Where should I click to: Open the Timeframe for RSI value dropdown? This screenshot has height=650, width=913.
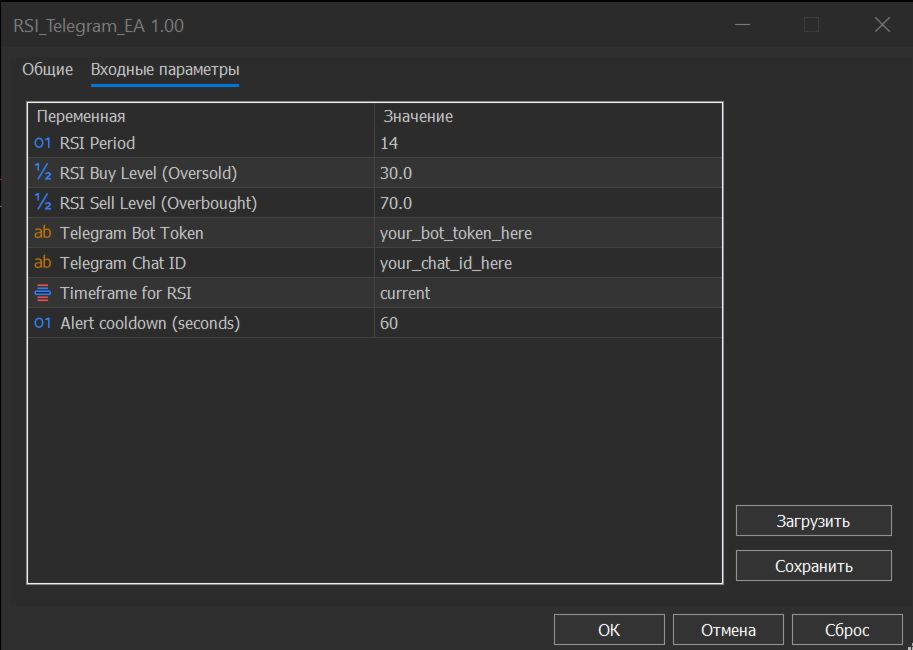(546, 293)
